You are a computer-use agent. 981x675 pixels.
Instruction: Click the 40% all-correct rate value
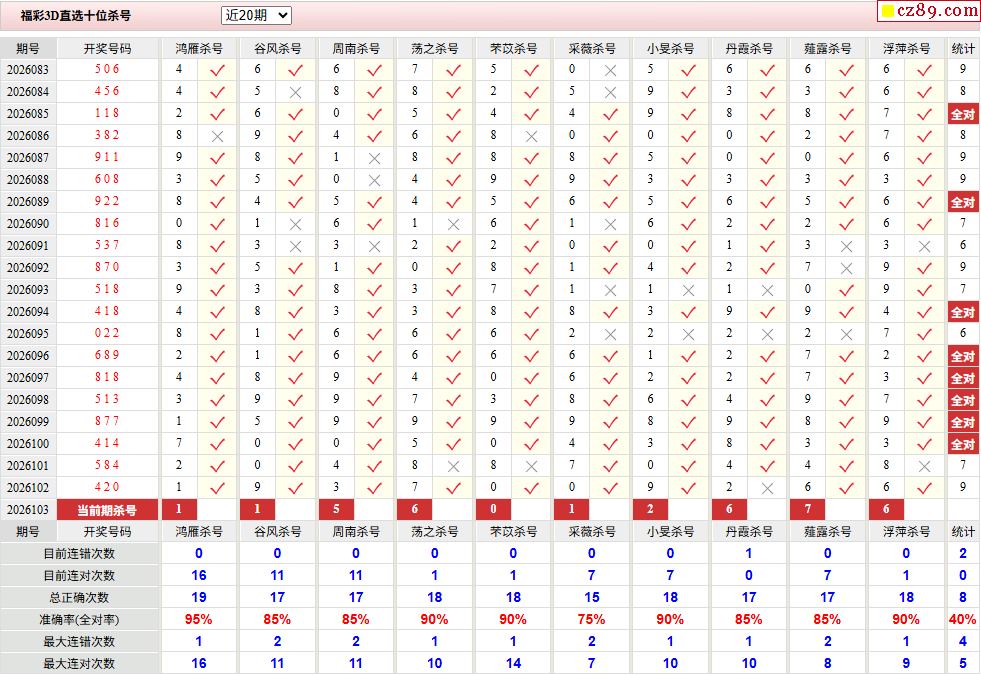(962, 620)
